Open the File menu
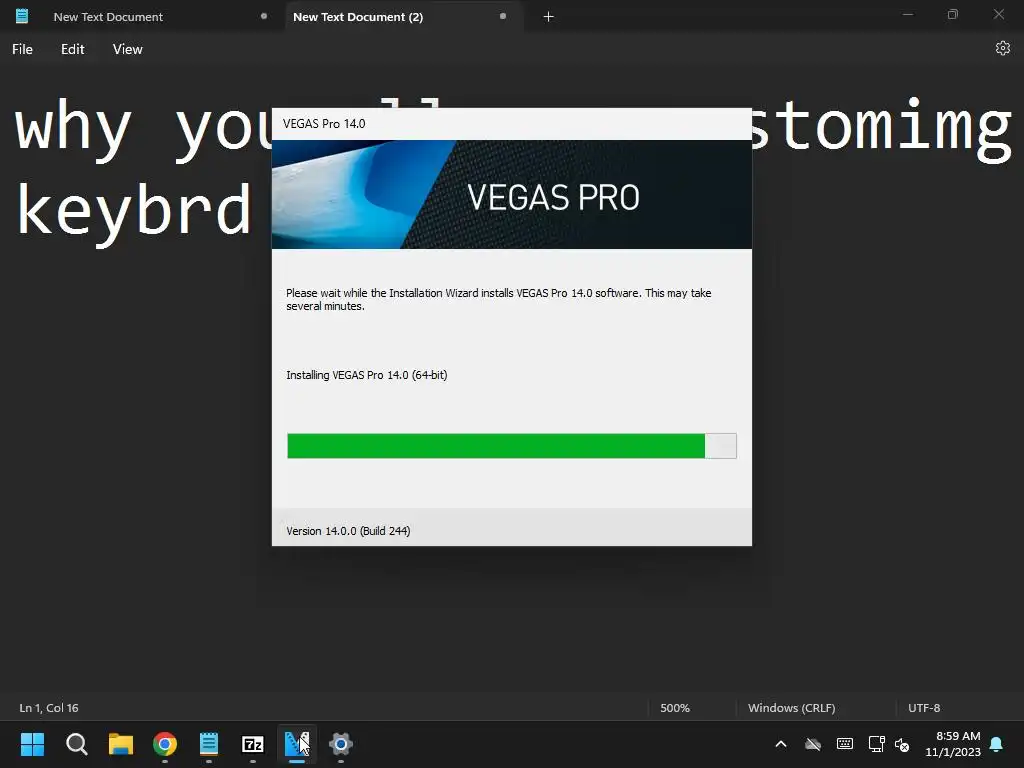The image size is (1024, 768). coord(22,50)
